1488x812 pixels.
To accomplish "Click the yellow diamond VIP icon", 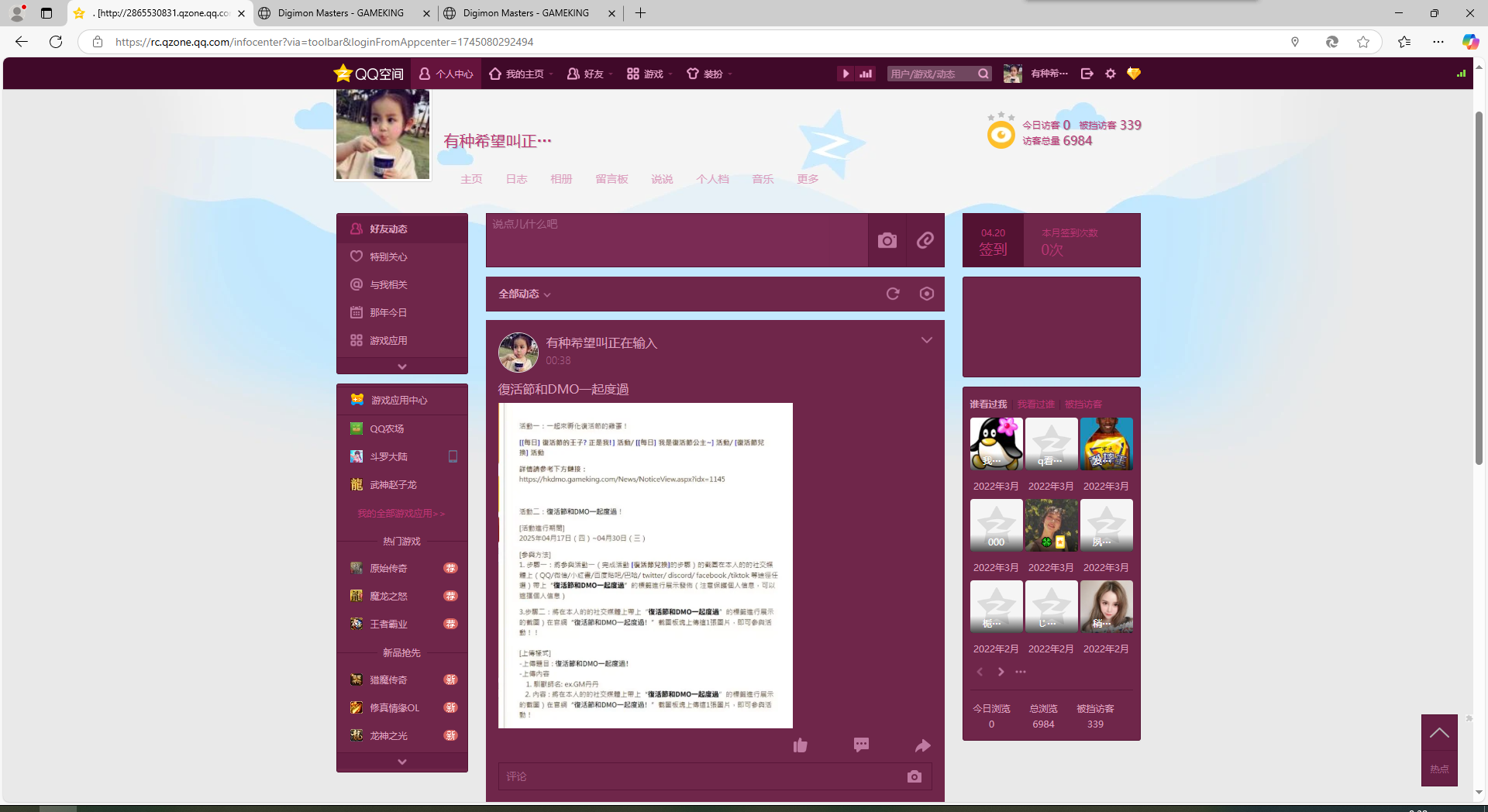I will [1134, 74].
